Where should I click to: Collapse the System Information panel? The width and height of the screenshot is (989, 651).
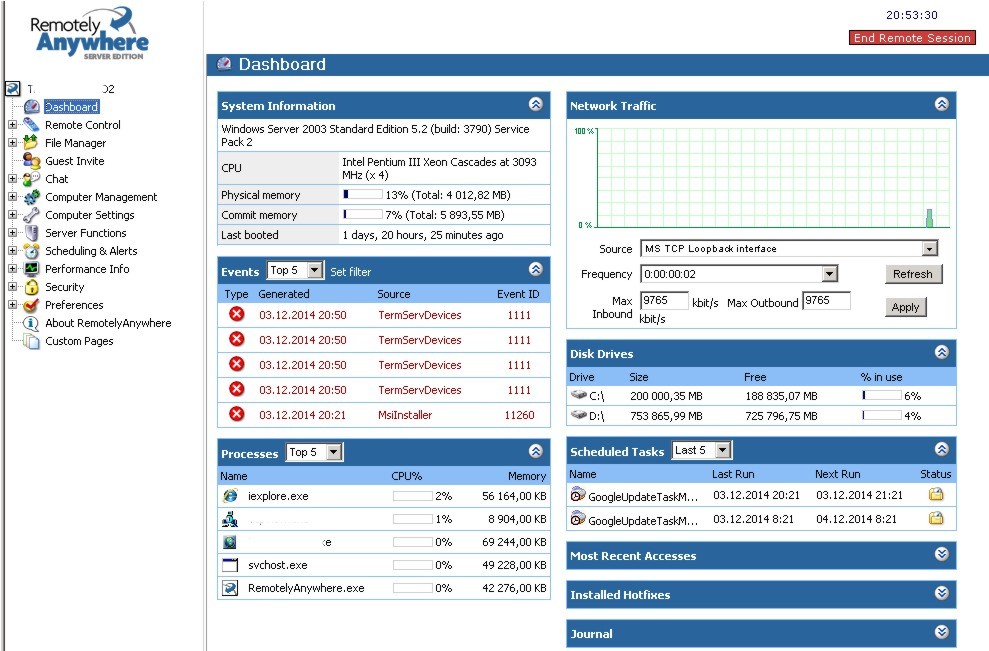click(535, 104)
